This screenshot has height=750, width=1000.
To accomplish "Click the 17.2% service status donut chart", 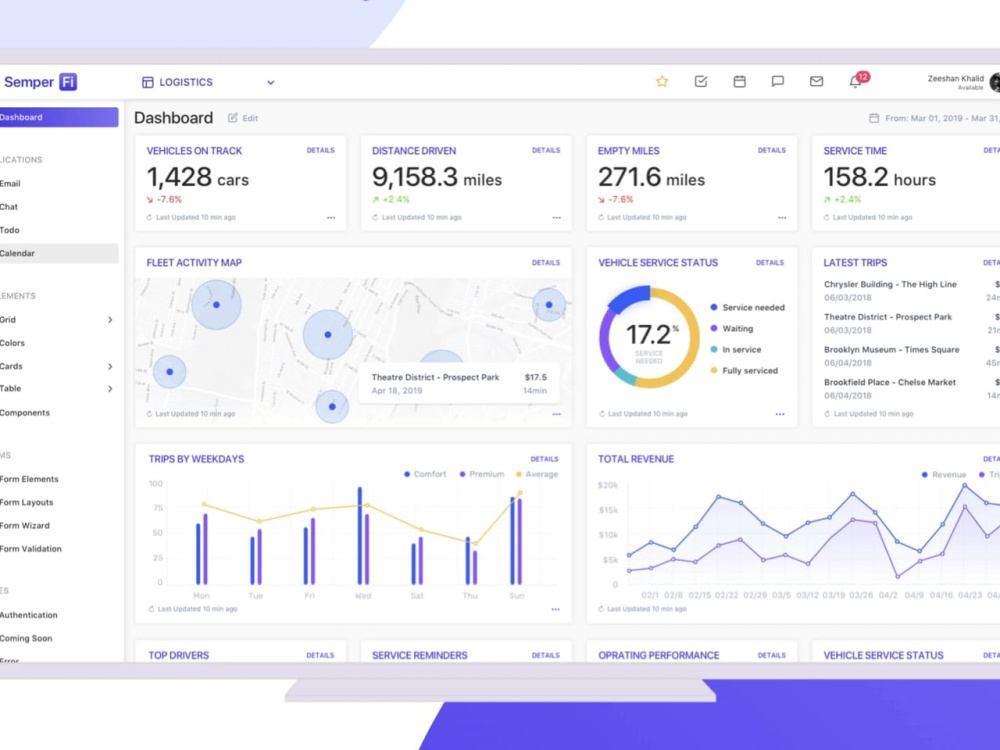I will [649, 337].
